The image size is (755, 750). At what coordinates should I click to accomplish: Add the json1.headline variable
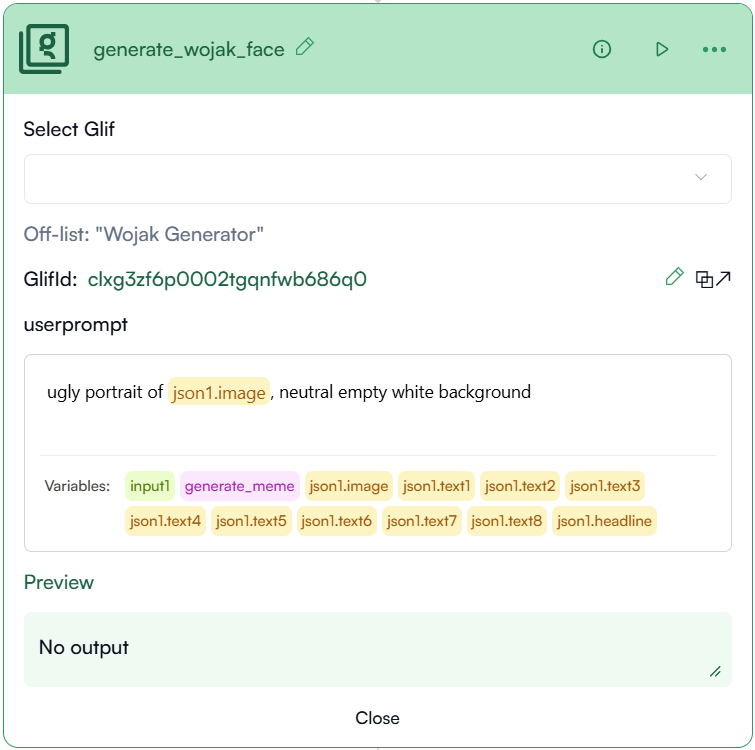[x=605, y=521]
